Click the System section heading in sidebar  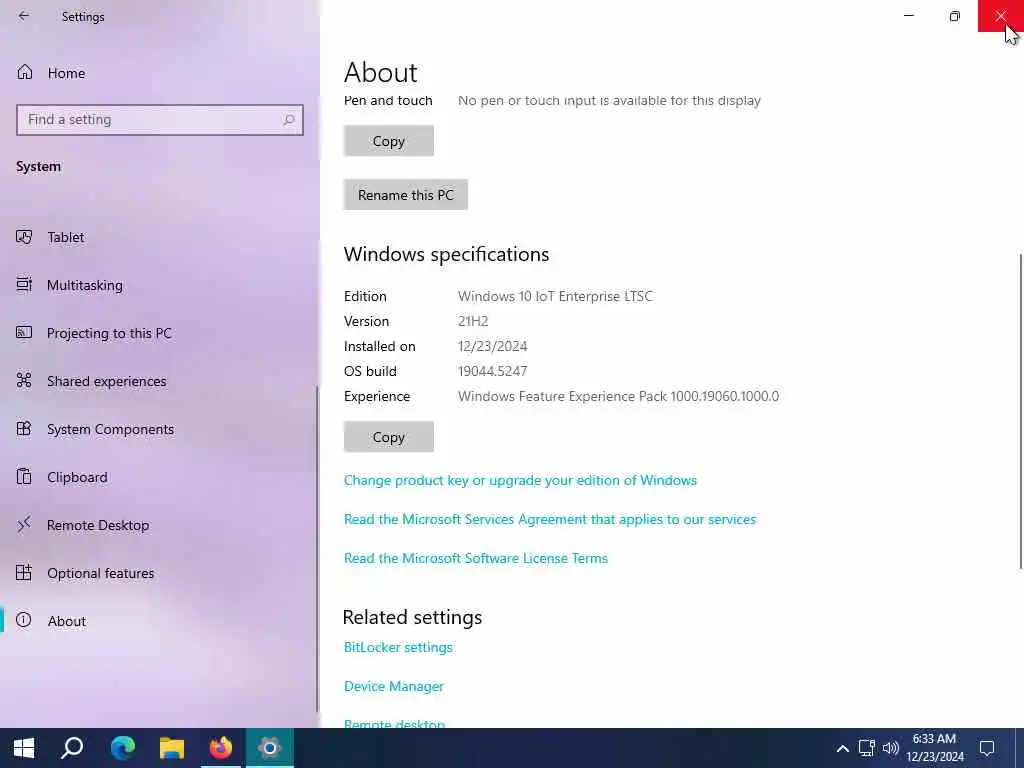point(38,167)
